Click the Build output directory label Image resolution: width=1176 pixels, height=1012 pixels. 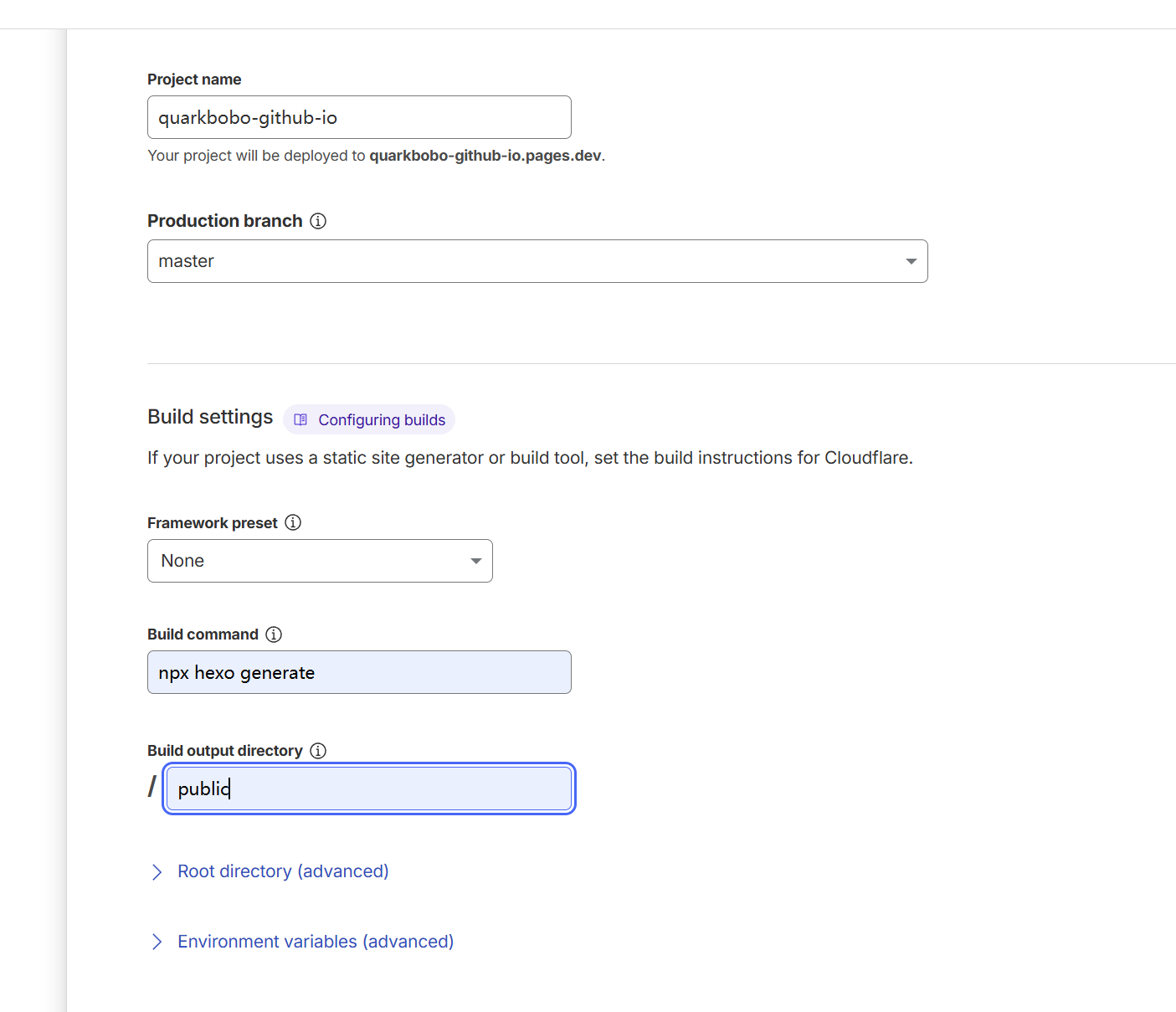point(225,751)
